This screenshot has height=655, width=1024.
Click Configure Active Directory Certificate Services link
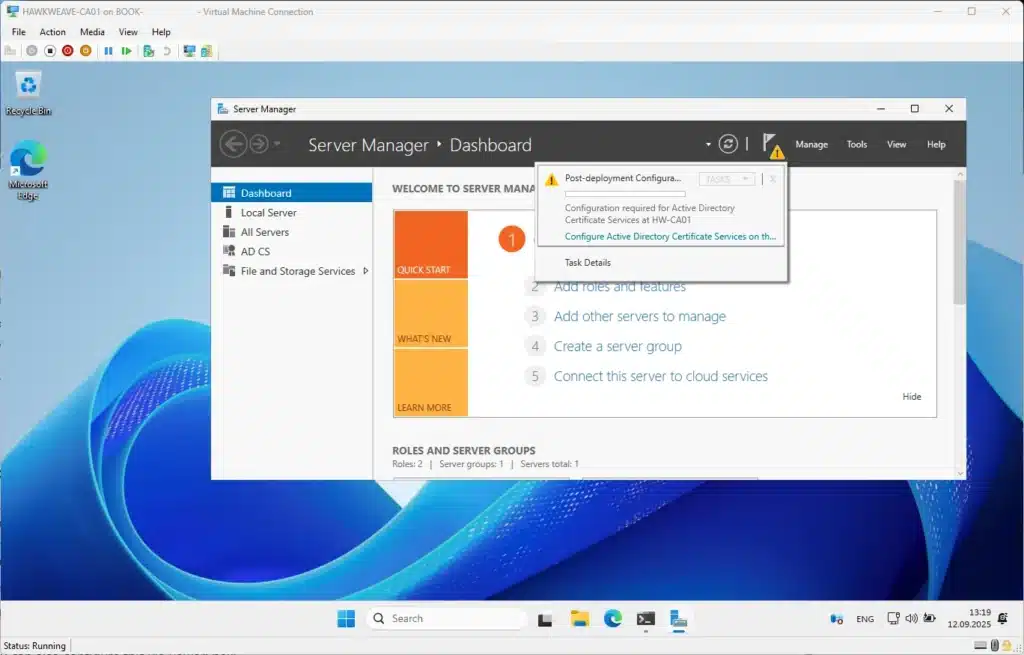670,237
